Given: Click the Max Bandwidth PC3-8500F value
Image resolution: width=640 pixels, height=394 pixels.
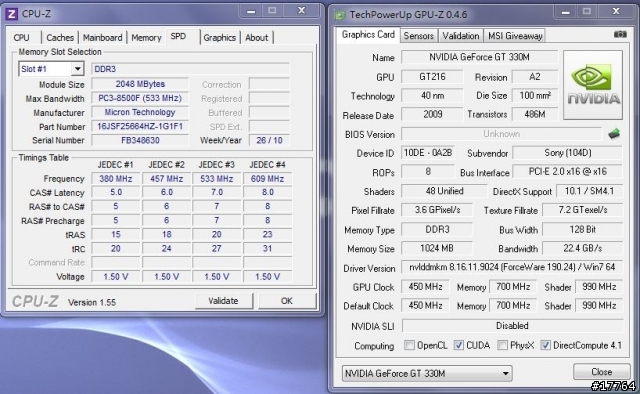Looking at the screenshot, I should point(140,98).
